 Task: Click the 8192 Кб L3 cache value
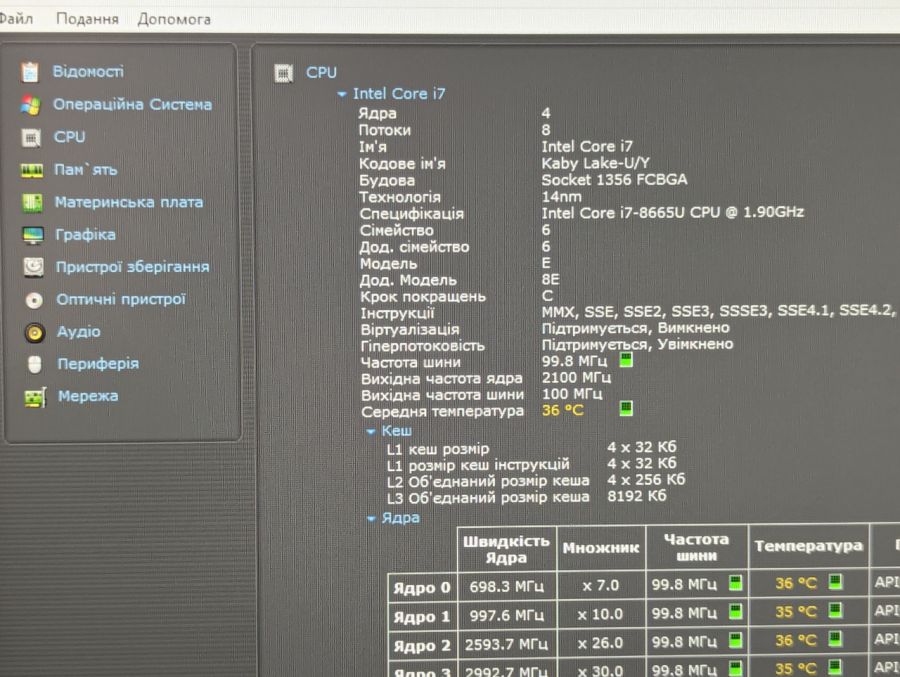click(637, 496)
